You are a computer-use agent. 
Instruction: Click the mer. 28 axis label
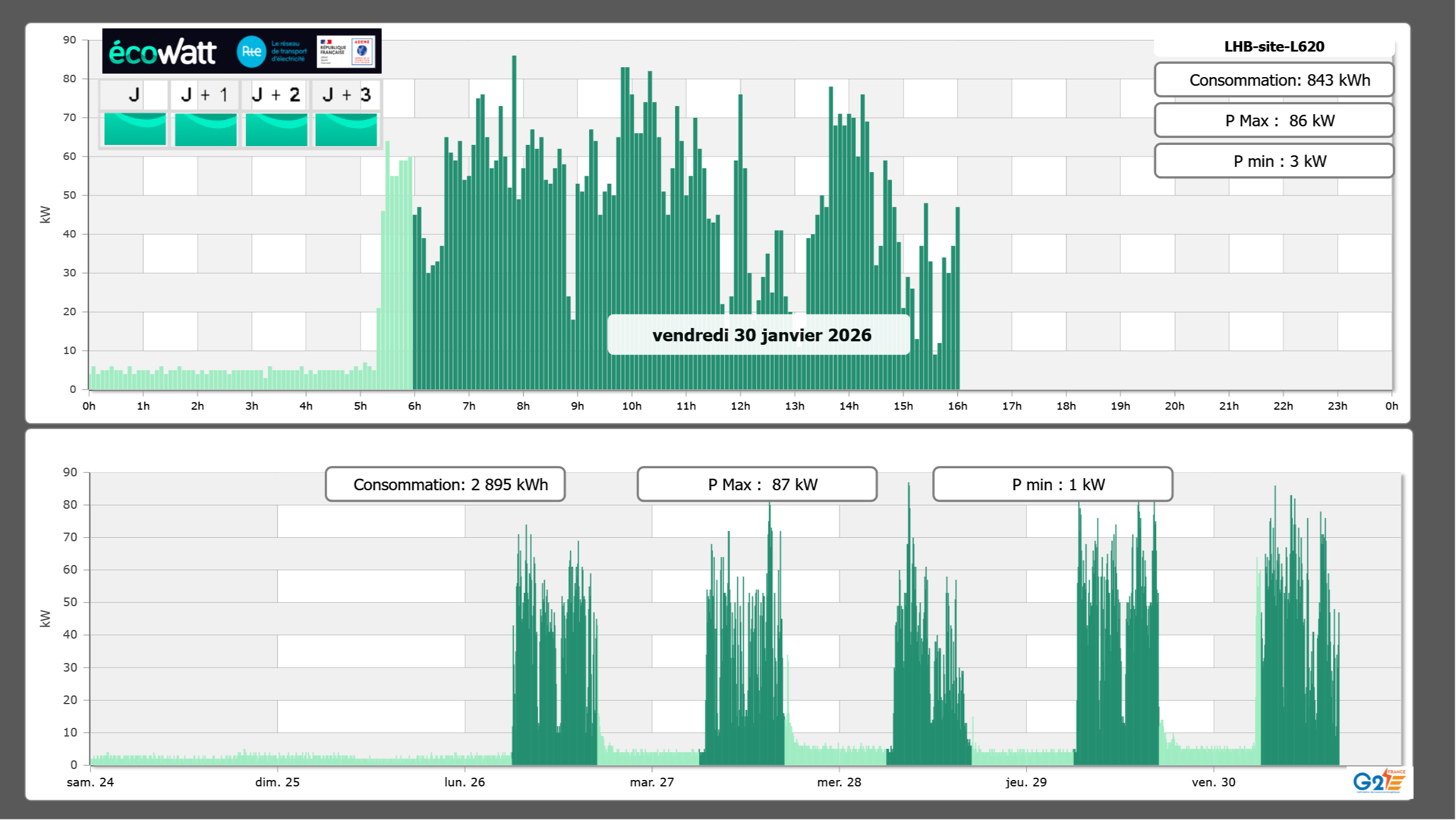839,782
